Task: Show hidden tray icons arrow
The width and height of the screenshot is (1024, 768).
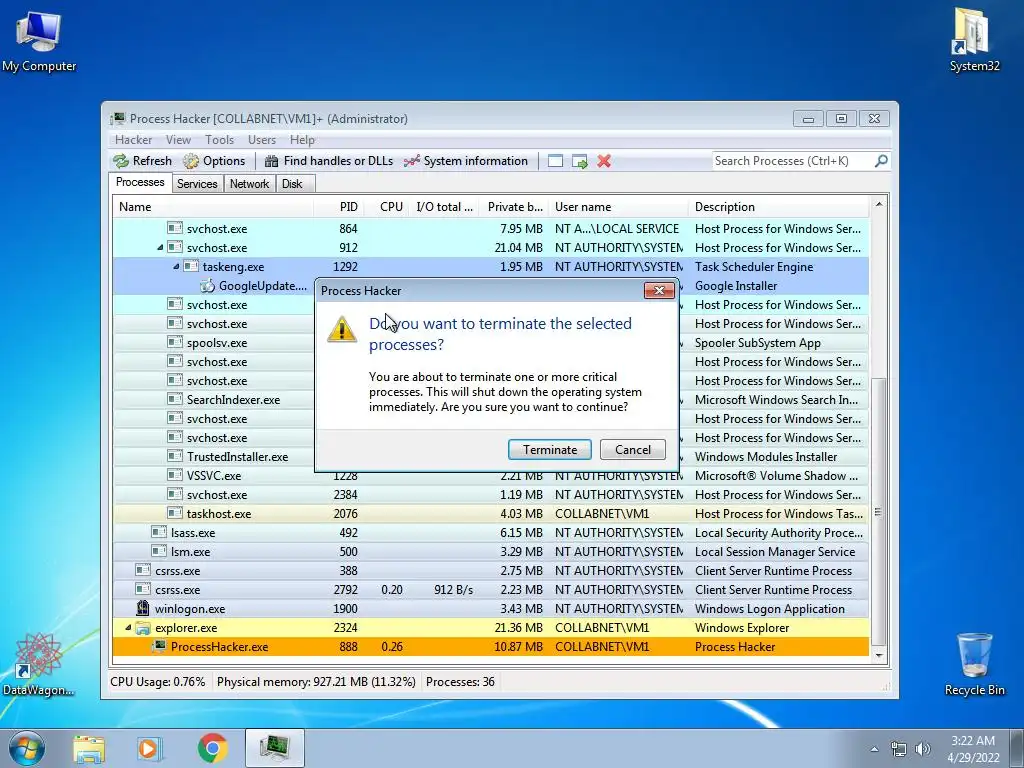Action: pyautogui.click(x=874, y=749)
